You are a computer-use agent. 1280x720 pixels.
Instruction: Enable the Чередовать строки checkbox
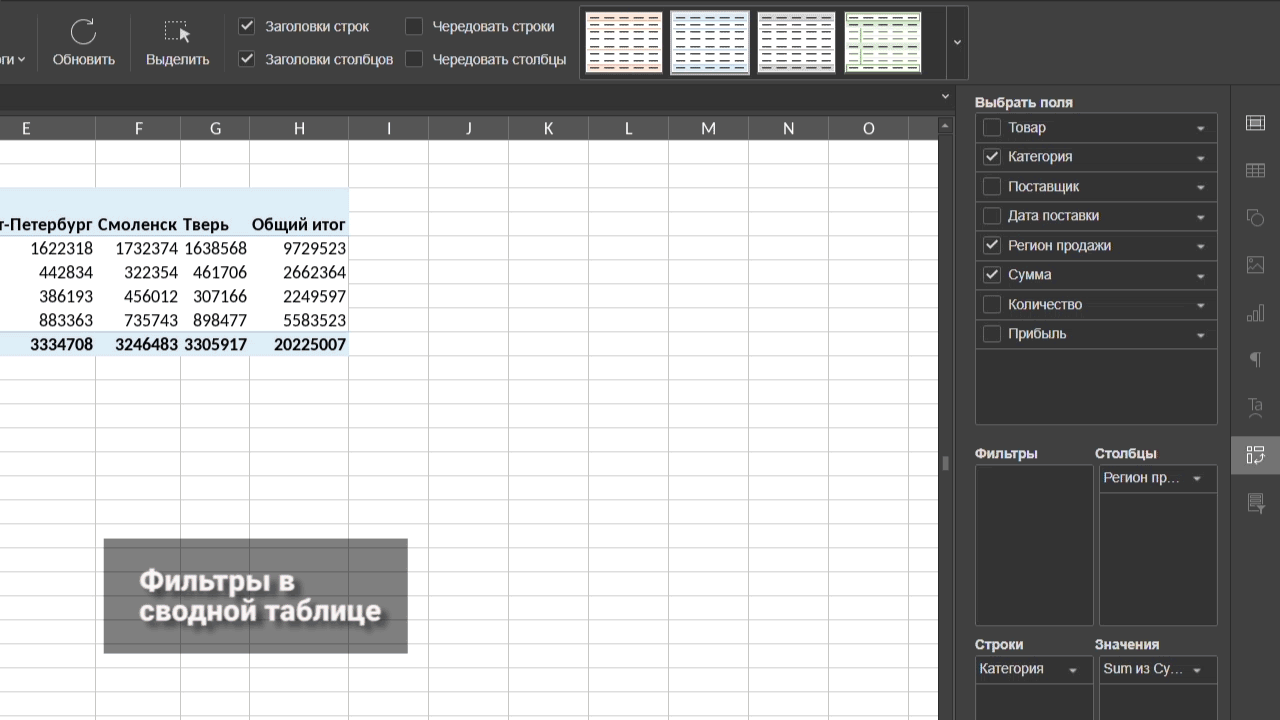(x=414, y=27)
